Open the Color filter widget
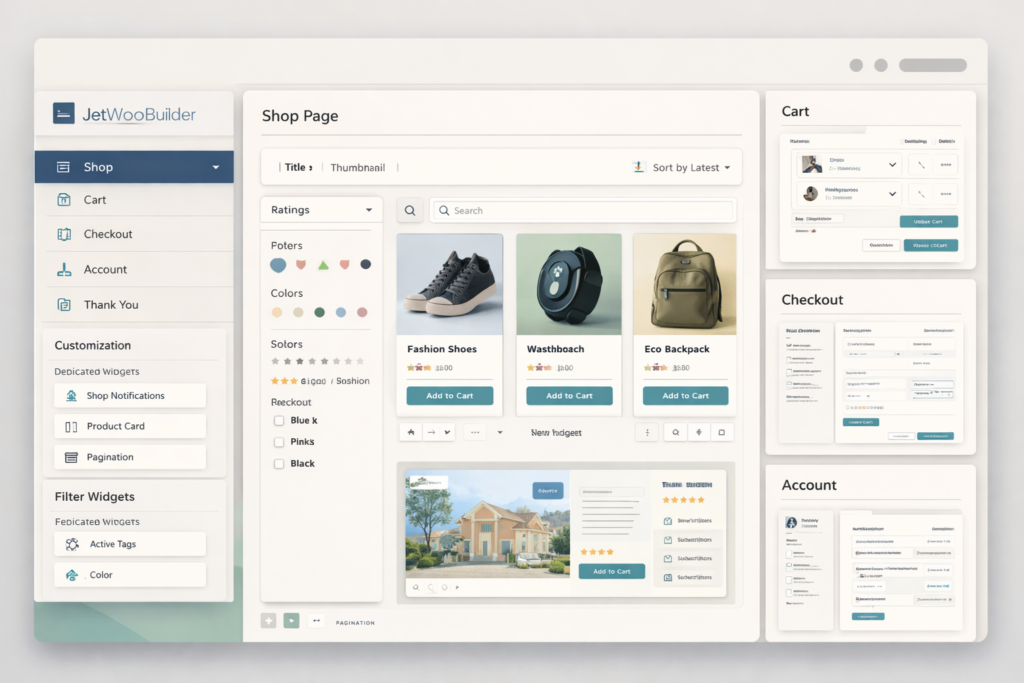Viewport: 1024px width, 683px height. point(130,574)
